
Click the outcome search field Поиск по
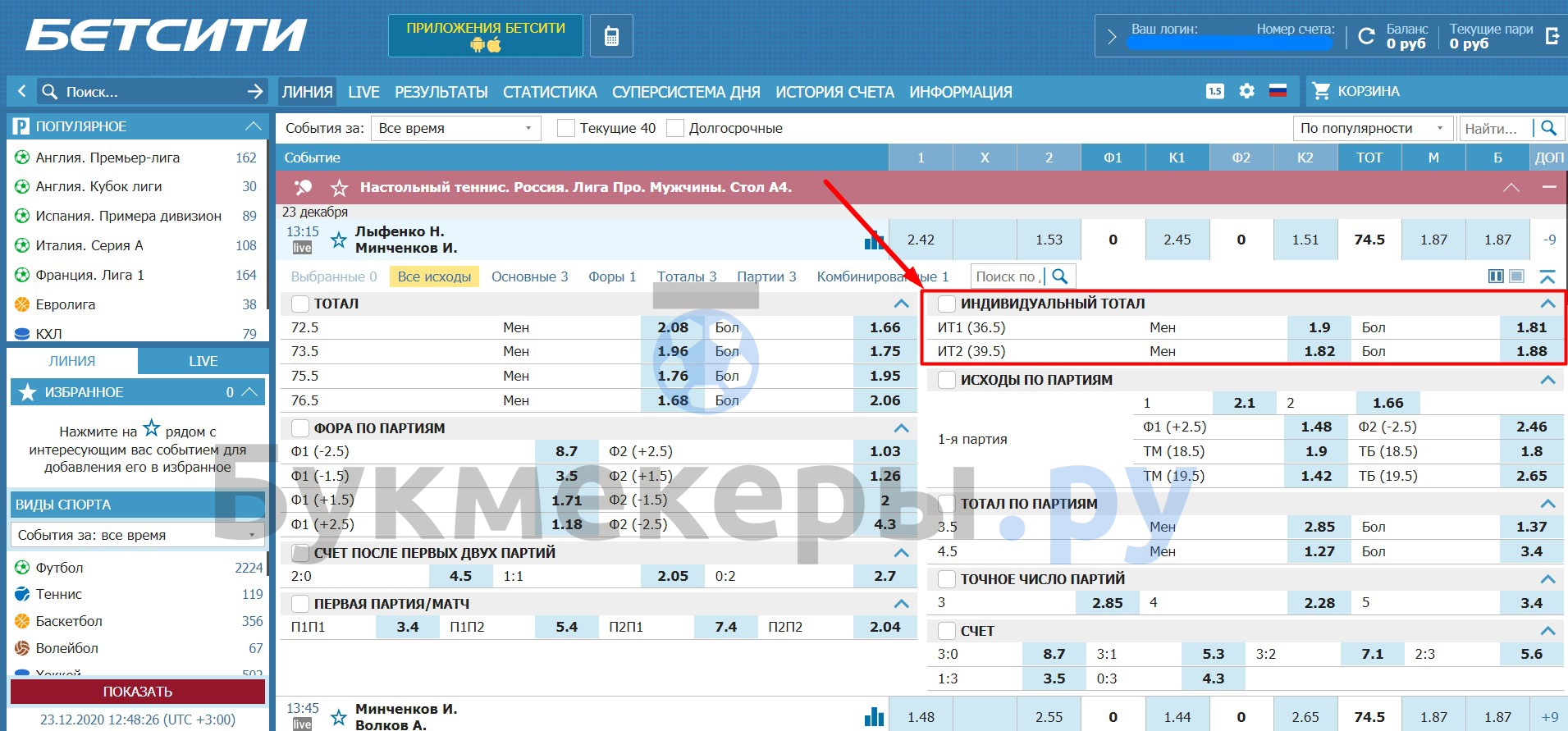coord(1008,276)
